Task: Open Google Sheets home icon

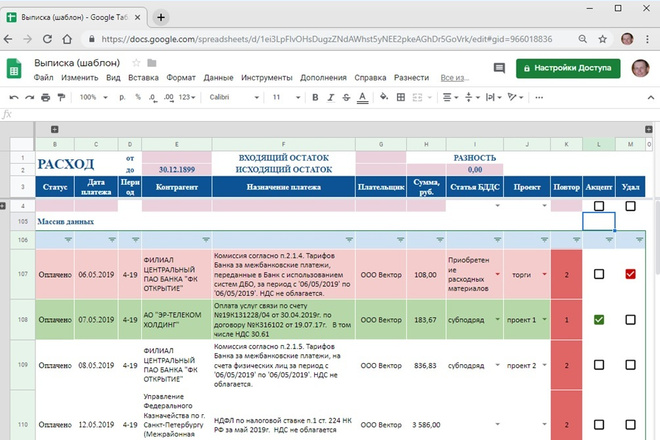Action: [14, 68]
